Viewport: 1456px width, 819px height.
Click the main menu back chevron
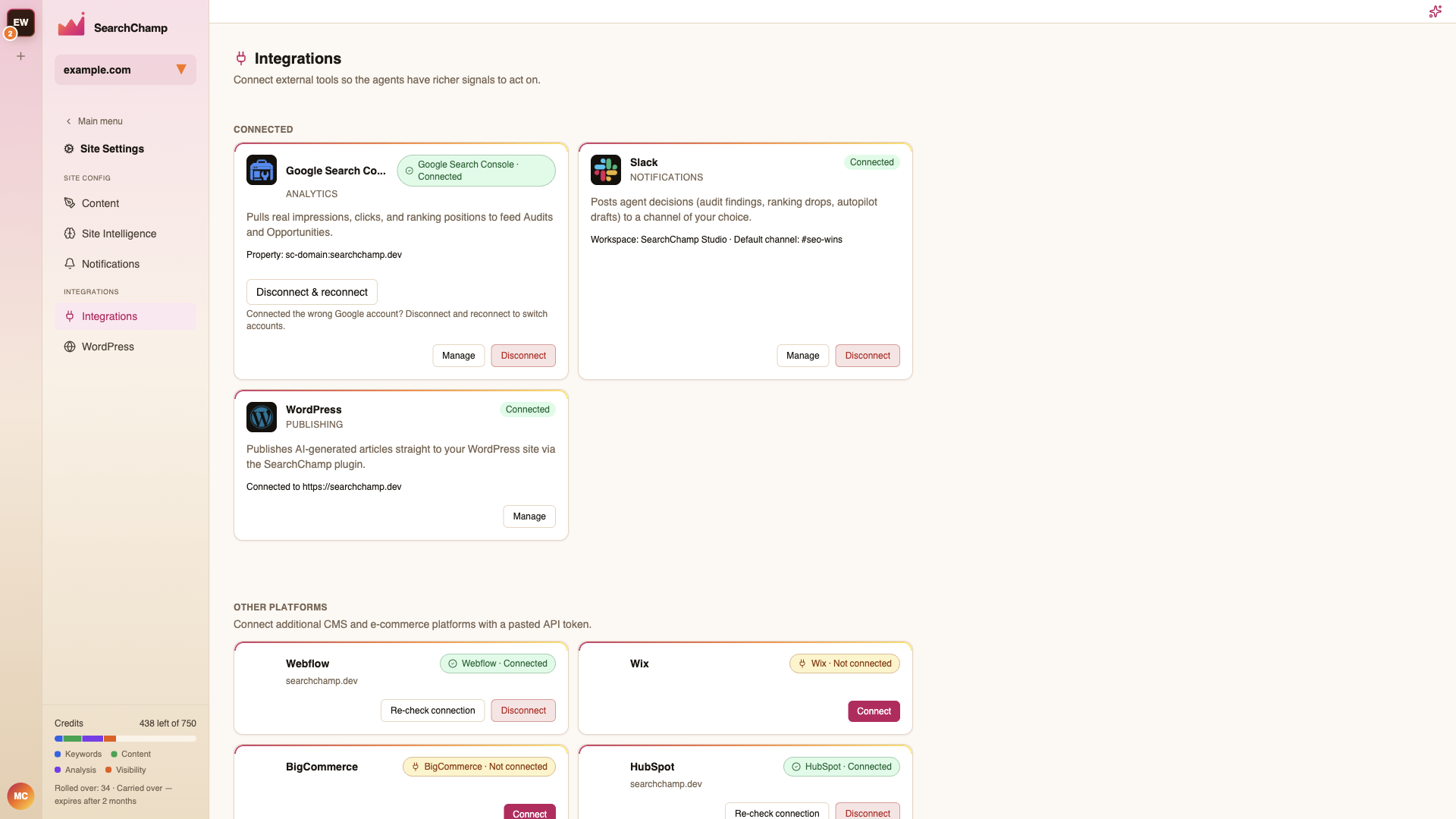pos(68,121)
